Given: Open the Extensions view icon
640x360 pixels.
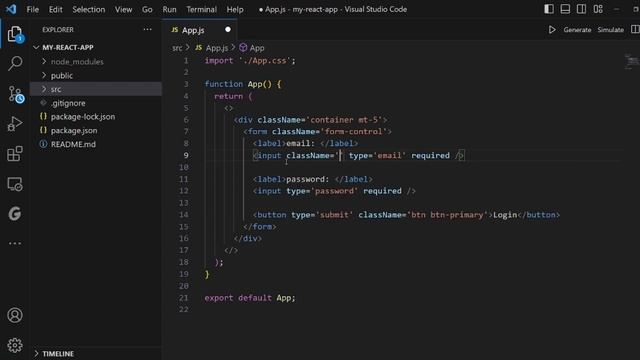Looking at the screenshot, I should click(x=15, y=154).
